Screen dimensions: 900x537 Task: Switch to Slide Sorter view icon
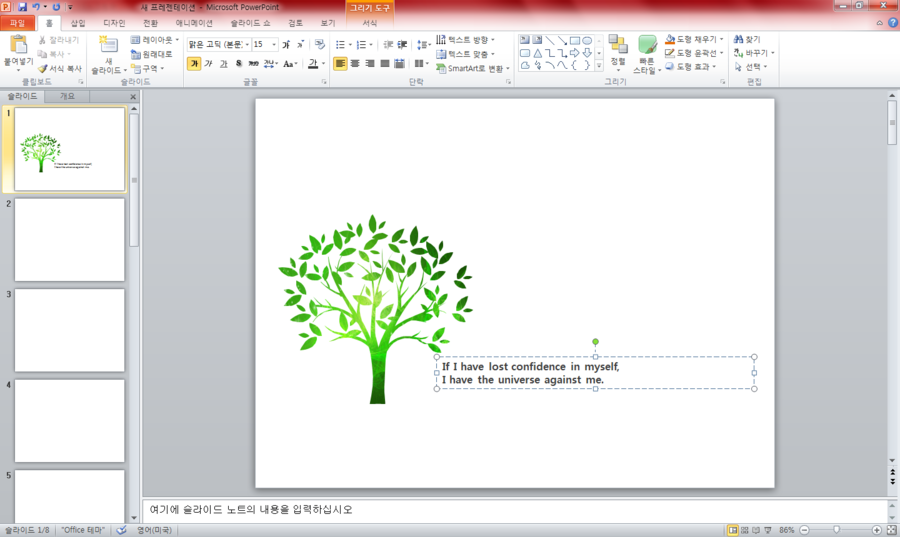(744, 530)
